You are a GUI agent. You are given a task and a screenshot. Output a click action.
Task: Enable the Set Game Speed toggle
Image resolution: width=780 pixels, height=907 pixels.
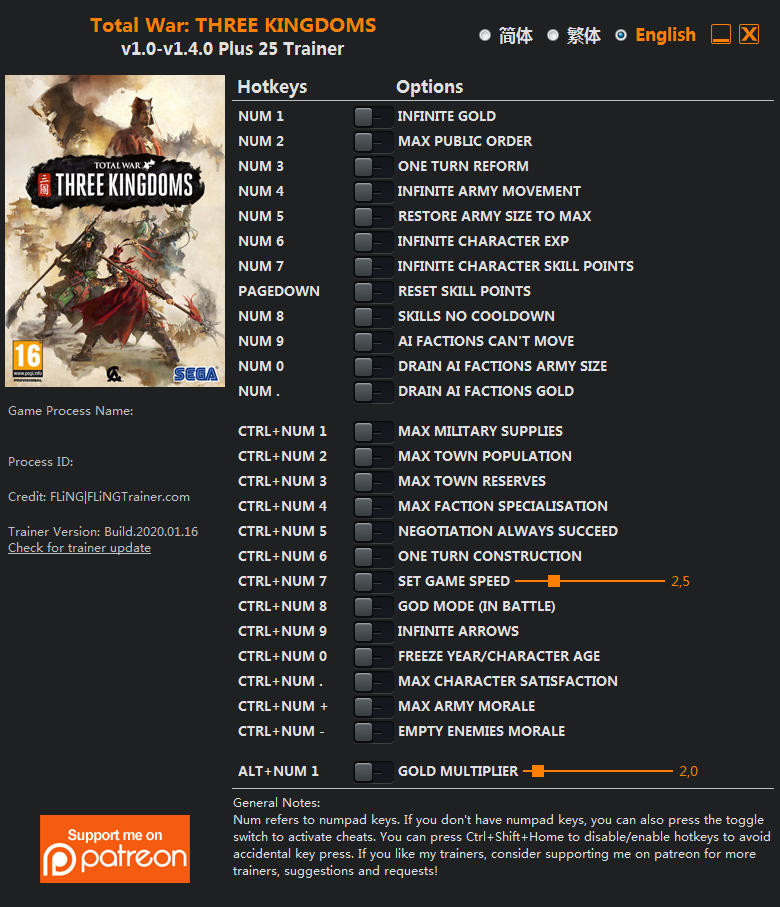tap(373, 581)
